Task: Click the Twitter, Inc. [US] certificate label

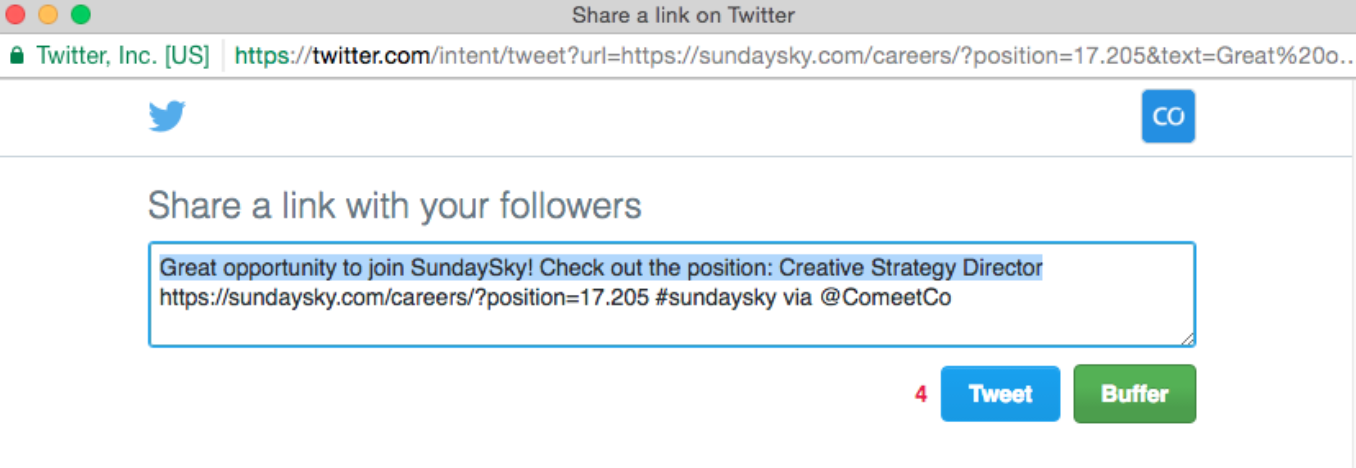Action: pyautogui.click(x=122, y=55)
